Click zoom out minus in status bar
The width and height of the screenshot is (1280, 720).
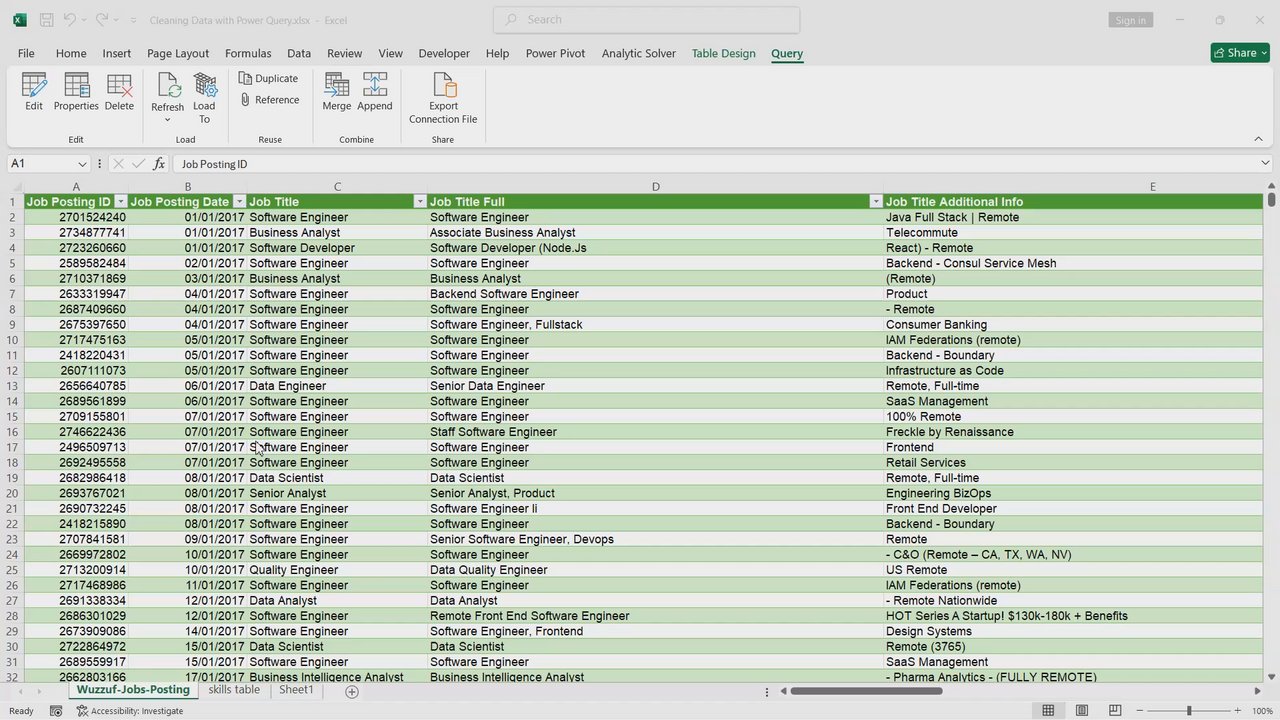tap(1142, 710)
